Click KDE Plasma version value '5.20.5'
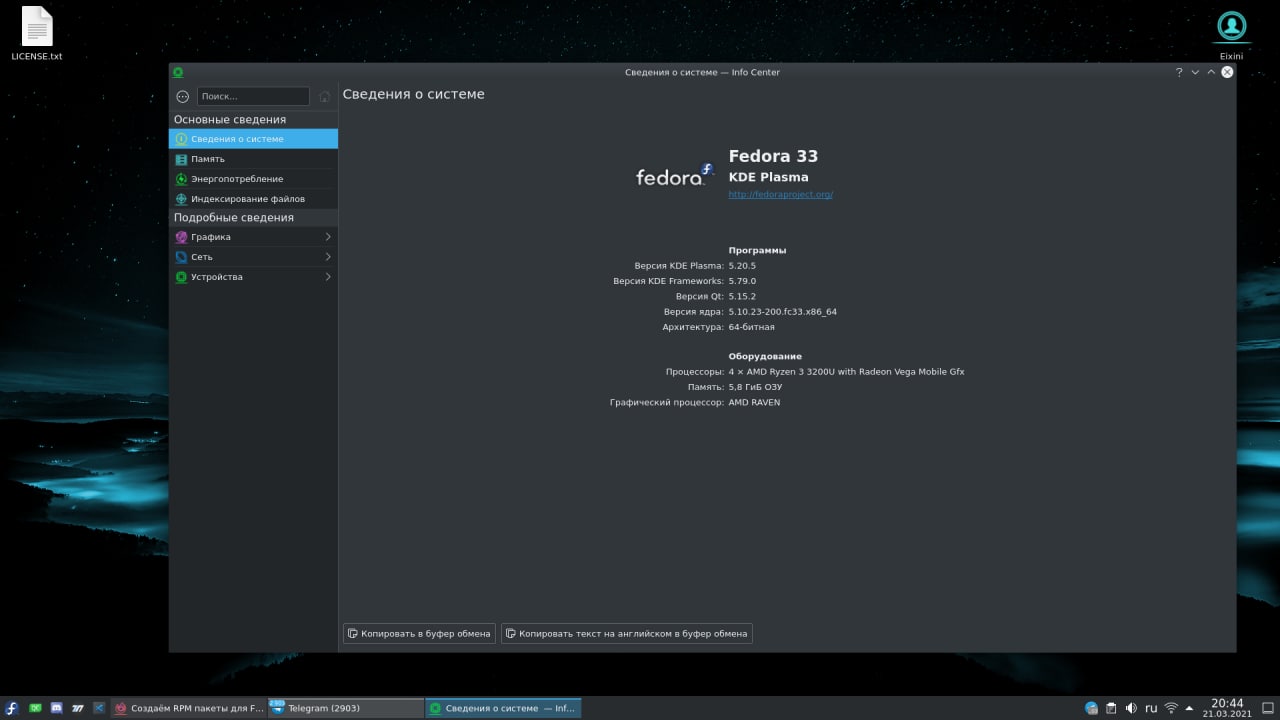Image resolution: width=1280 pixels, height=720 pixels. 742,266
